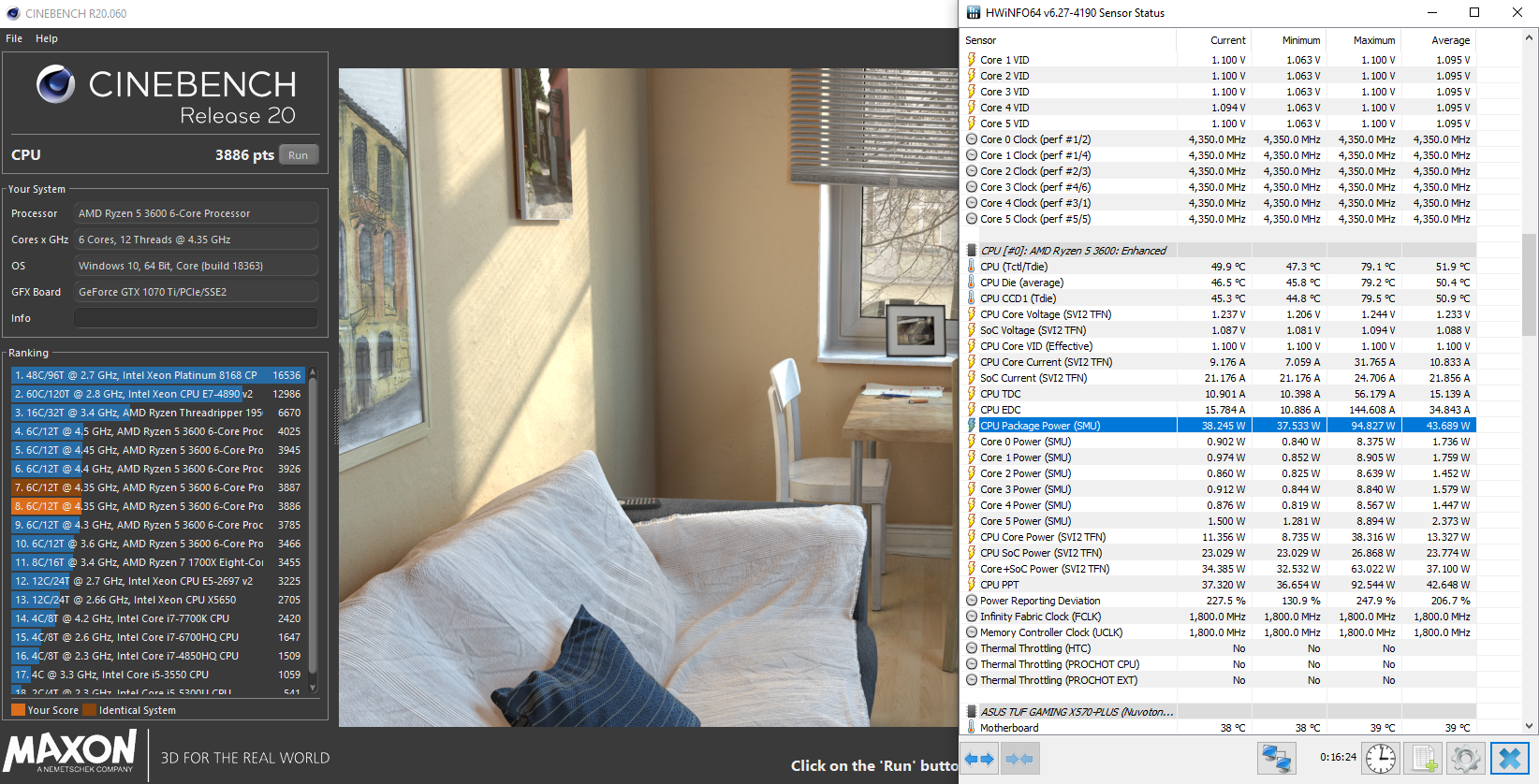Click the icon beside ASUS TUF GAMING header
1539x784 pixels.
[972, 712]
